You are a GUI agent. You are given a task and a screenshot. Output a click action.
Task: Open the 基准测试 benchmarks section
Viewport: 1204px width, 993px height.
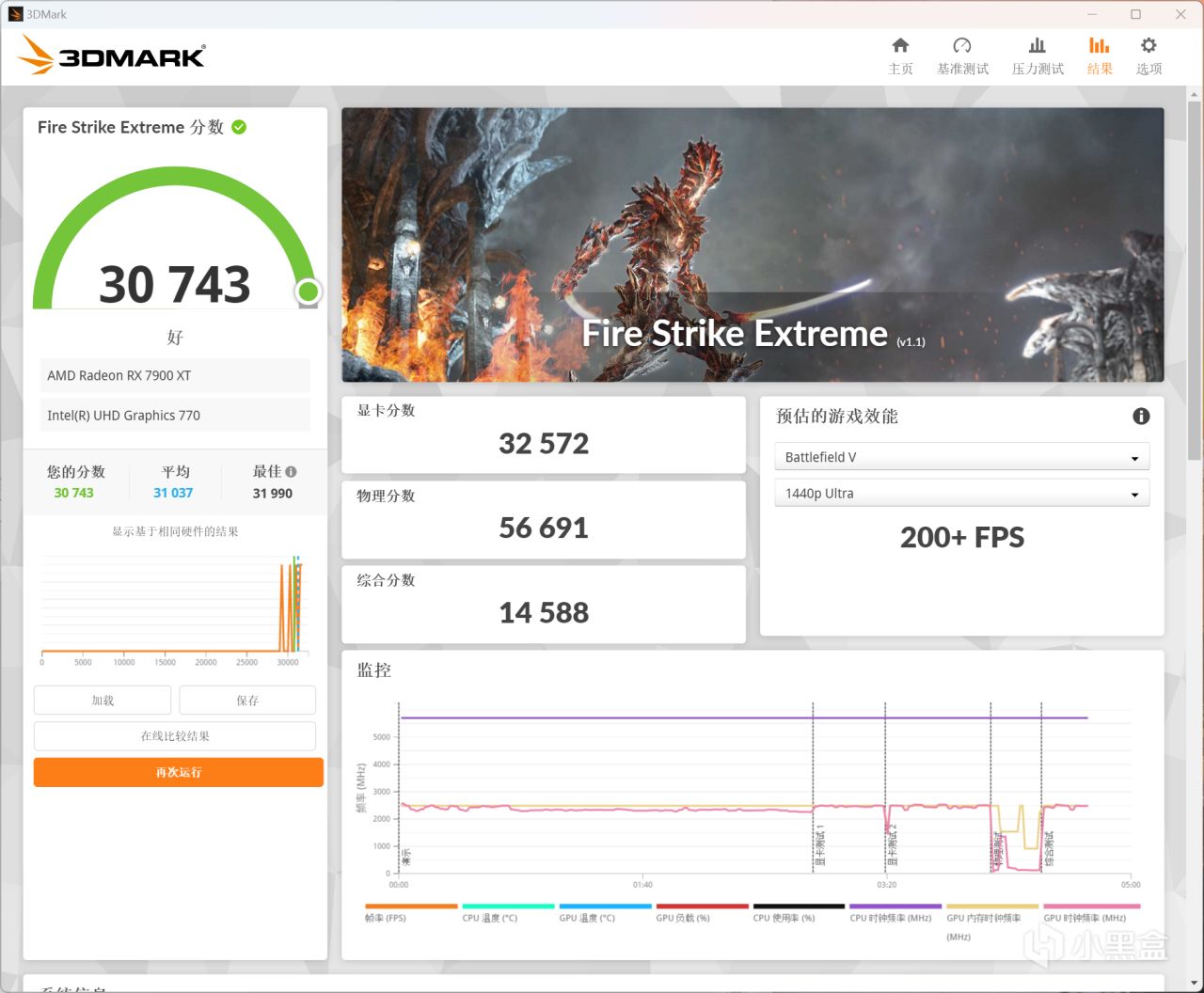click(962, 56)
